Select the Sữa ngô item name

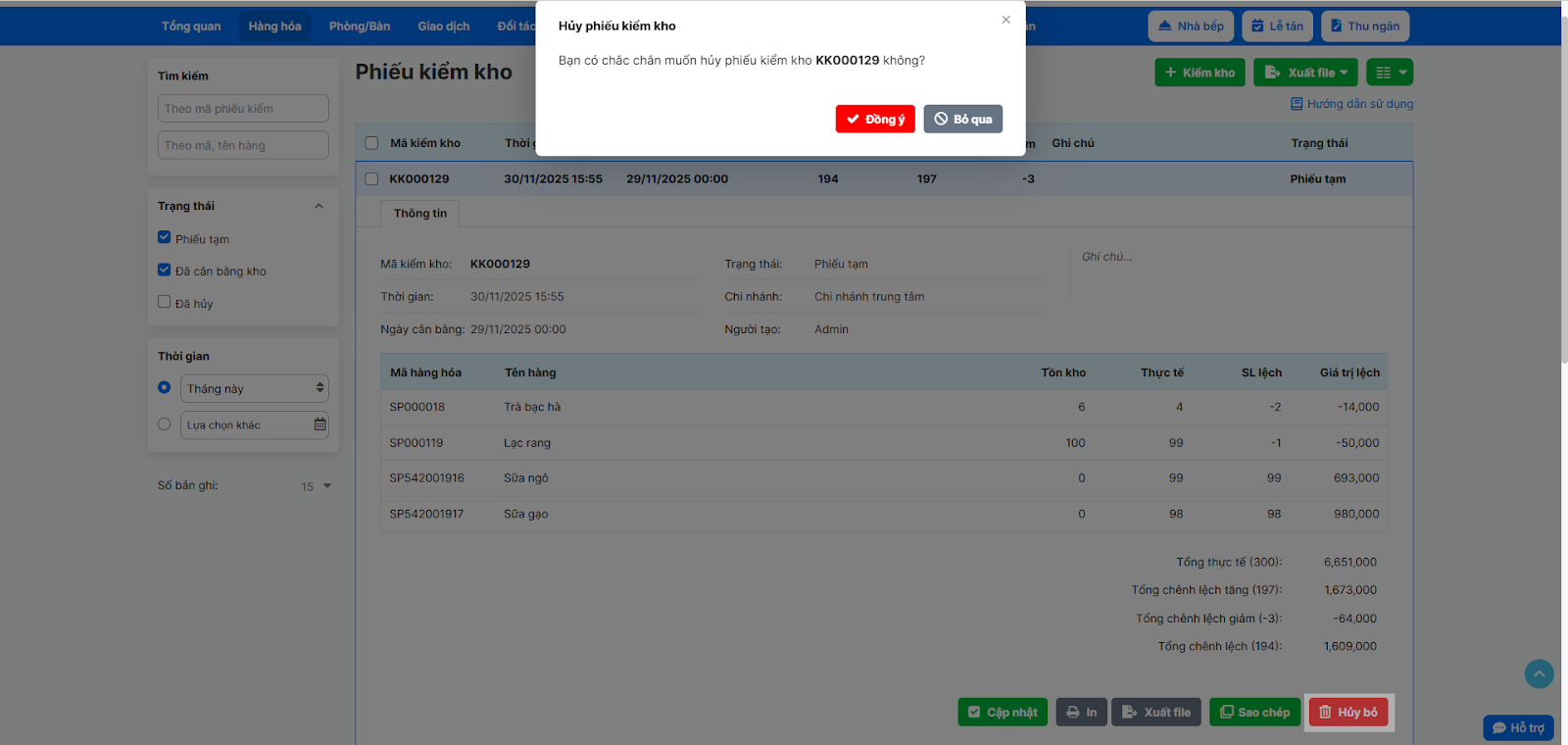pyautogui.click(x=526, y=478)
